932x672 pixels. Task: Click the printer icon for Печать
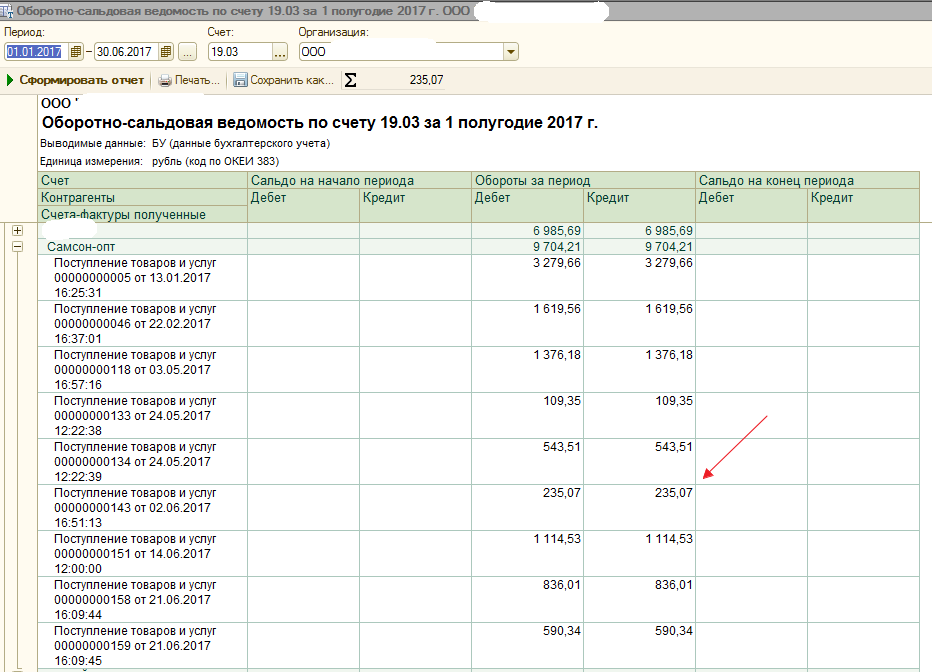(x=165, y=80)
